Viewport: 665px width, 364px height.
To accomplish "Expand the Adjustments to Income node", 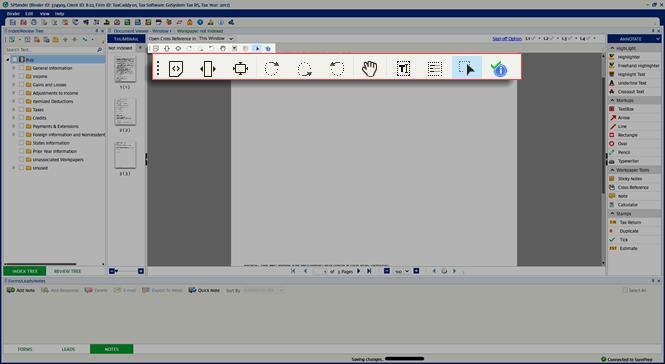I will (x=14, y=93).
